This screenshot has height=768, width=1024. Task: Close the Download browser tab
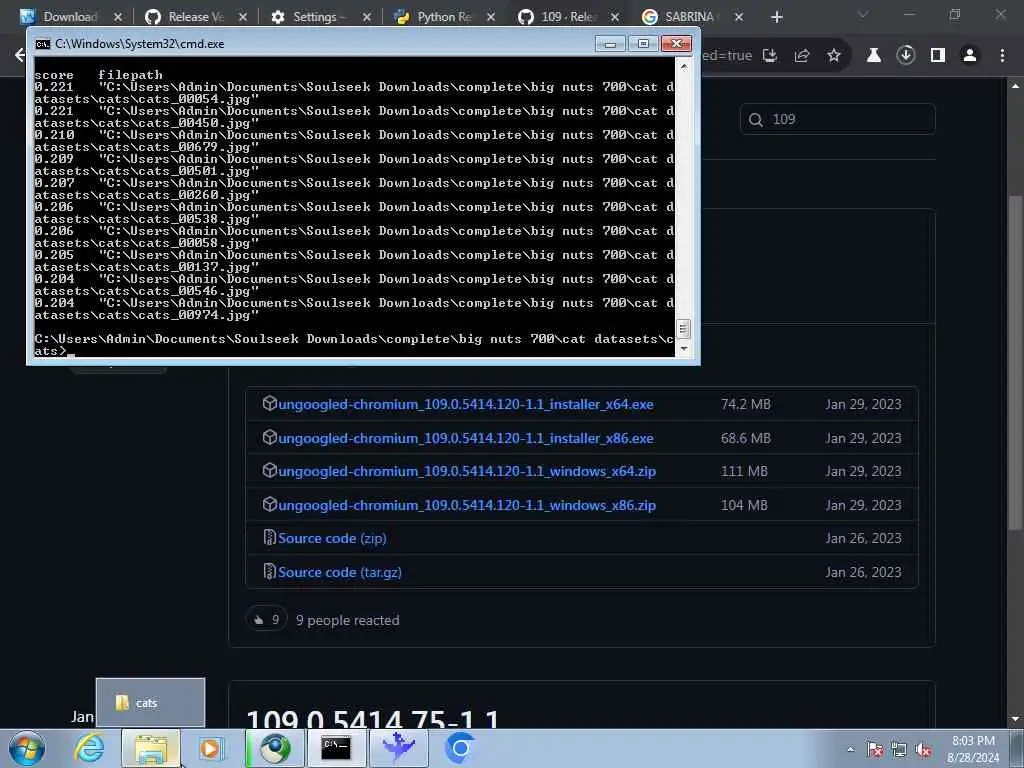(x=118, y=17)
